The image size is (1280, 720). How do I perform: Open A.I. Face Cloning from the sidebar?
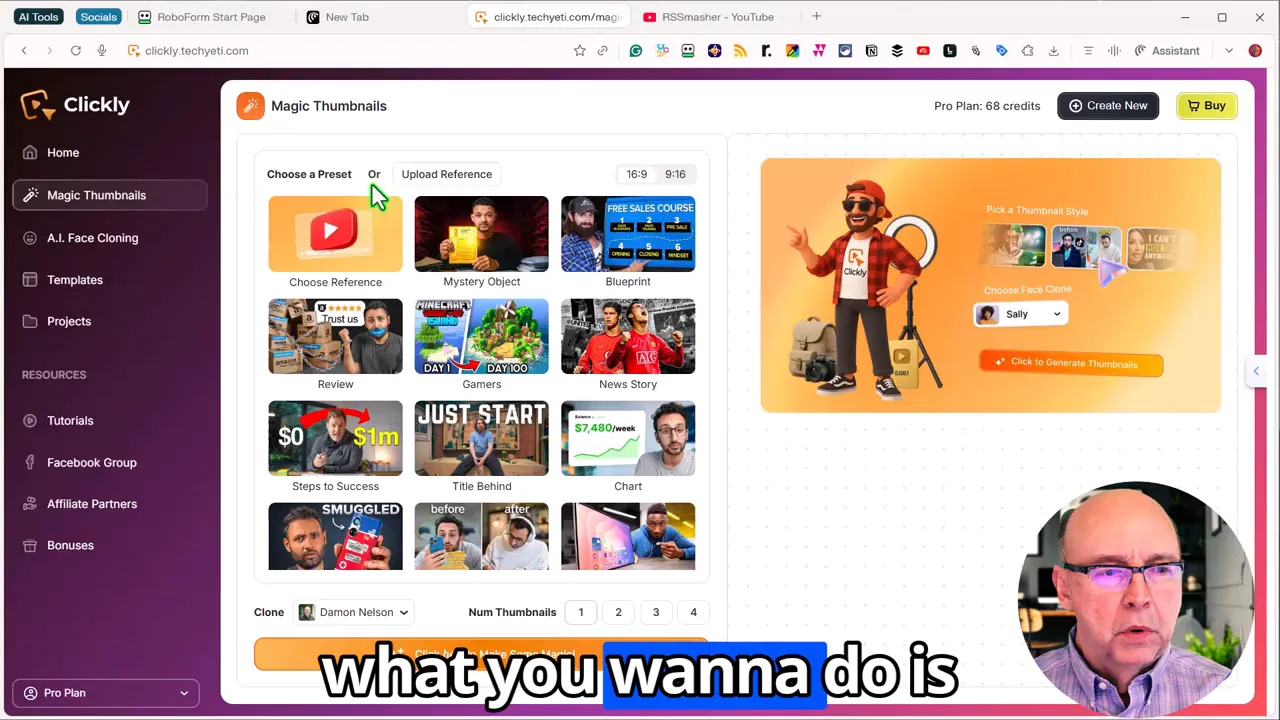pos(30,238)
